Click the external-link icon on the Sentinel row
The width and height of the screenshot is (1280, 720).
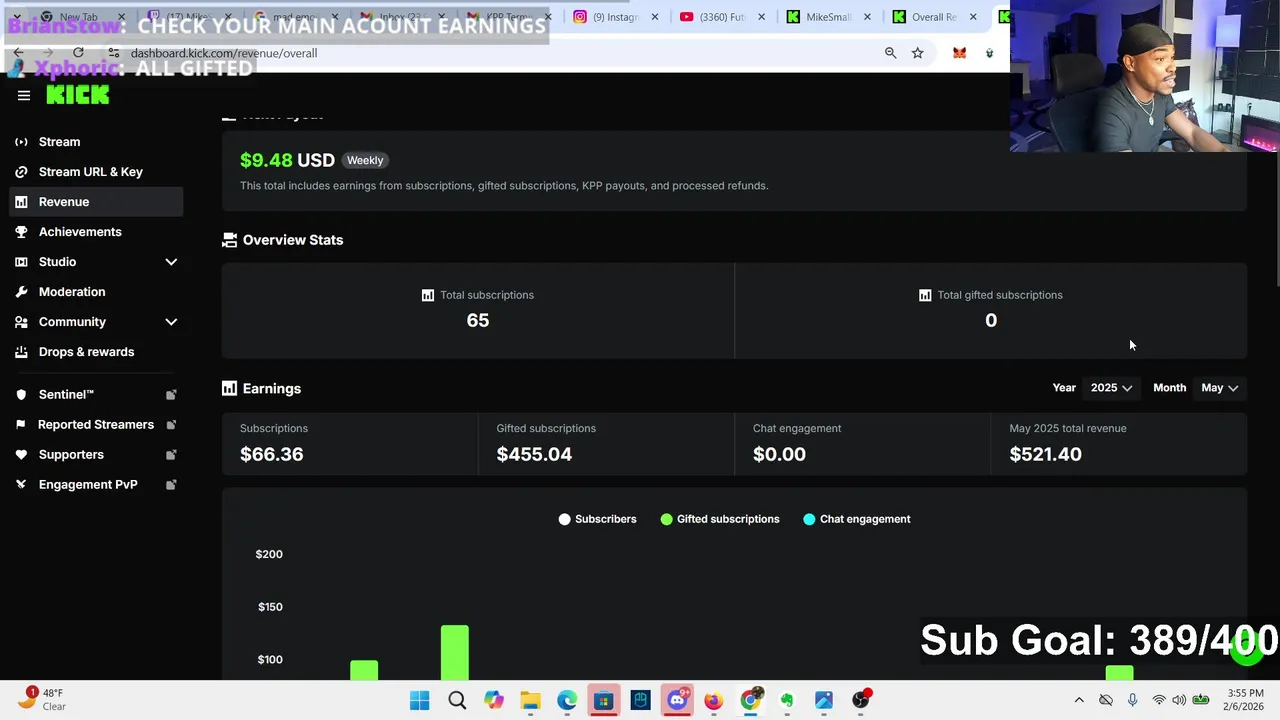coord(171,395)
